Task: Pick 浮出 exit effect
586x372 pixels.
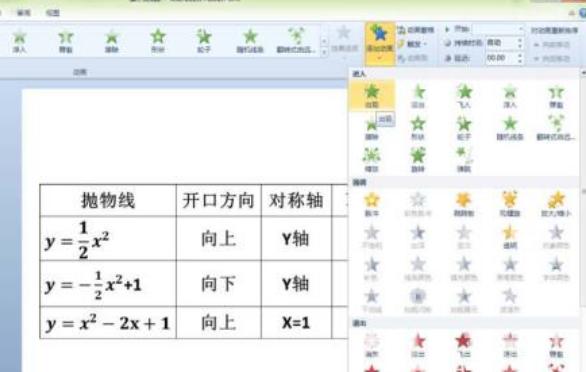Action: coord(510,345)
